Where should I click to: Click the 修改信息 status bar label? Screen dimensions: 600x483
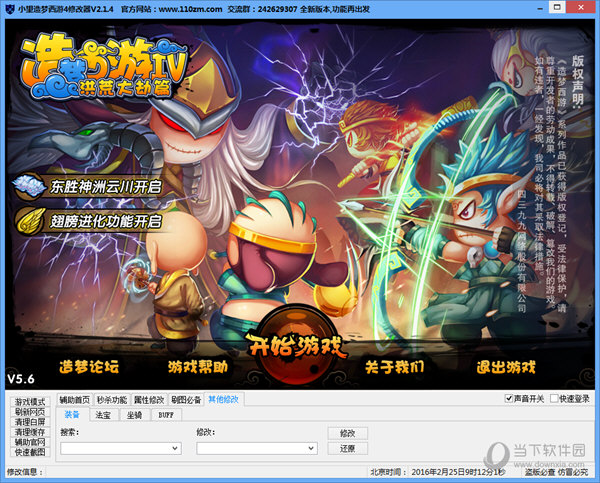pos(25,472)
